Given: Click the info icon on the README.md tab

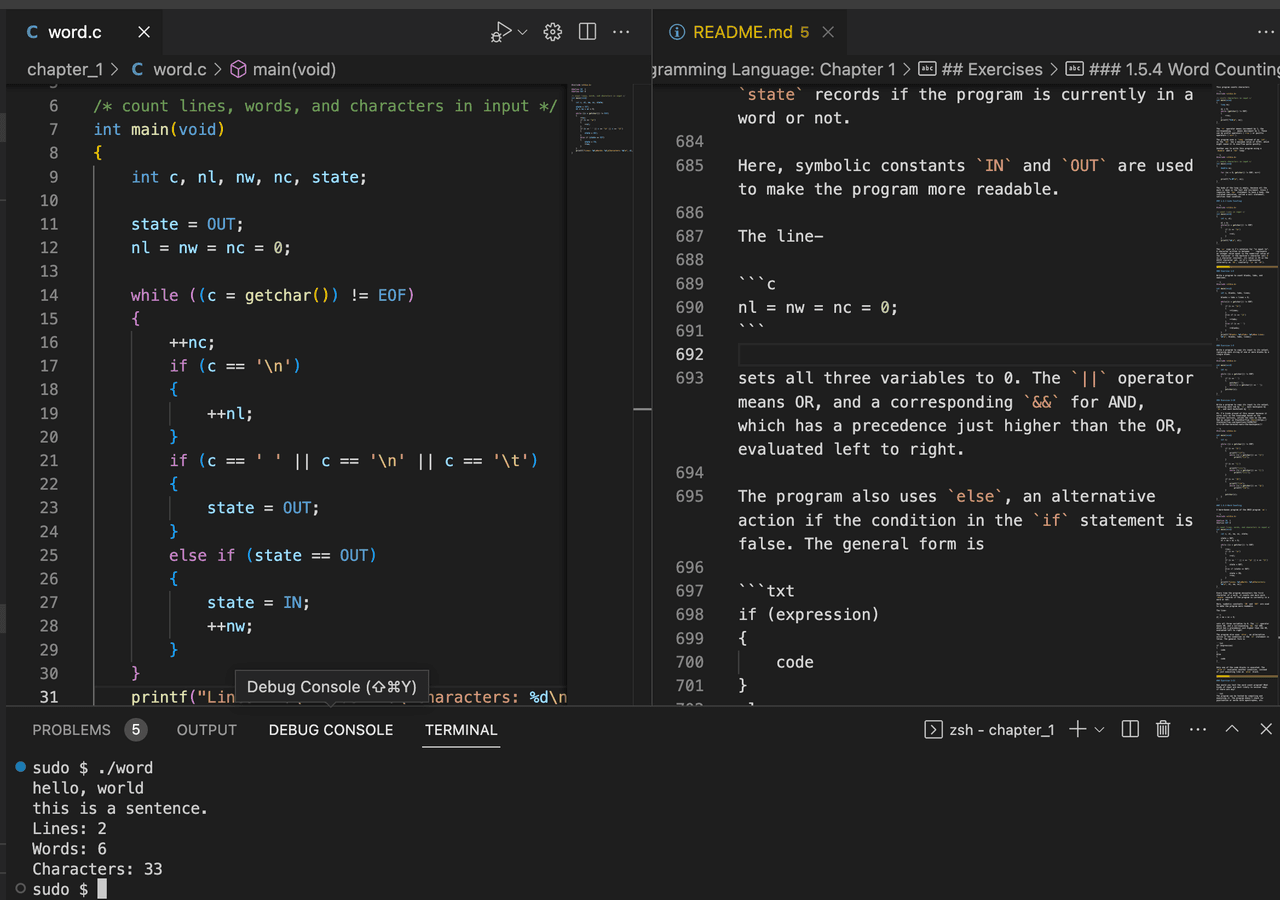Looking at the screenshot, I should point(677,32).
